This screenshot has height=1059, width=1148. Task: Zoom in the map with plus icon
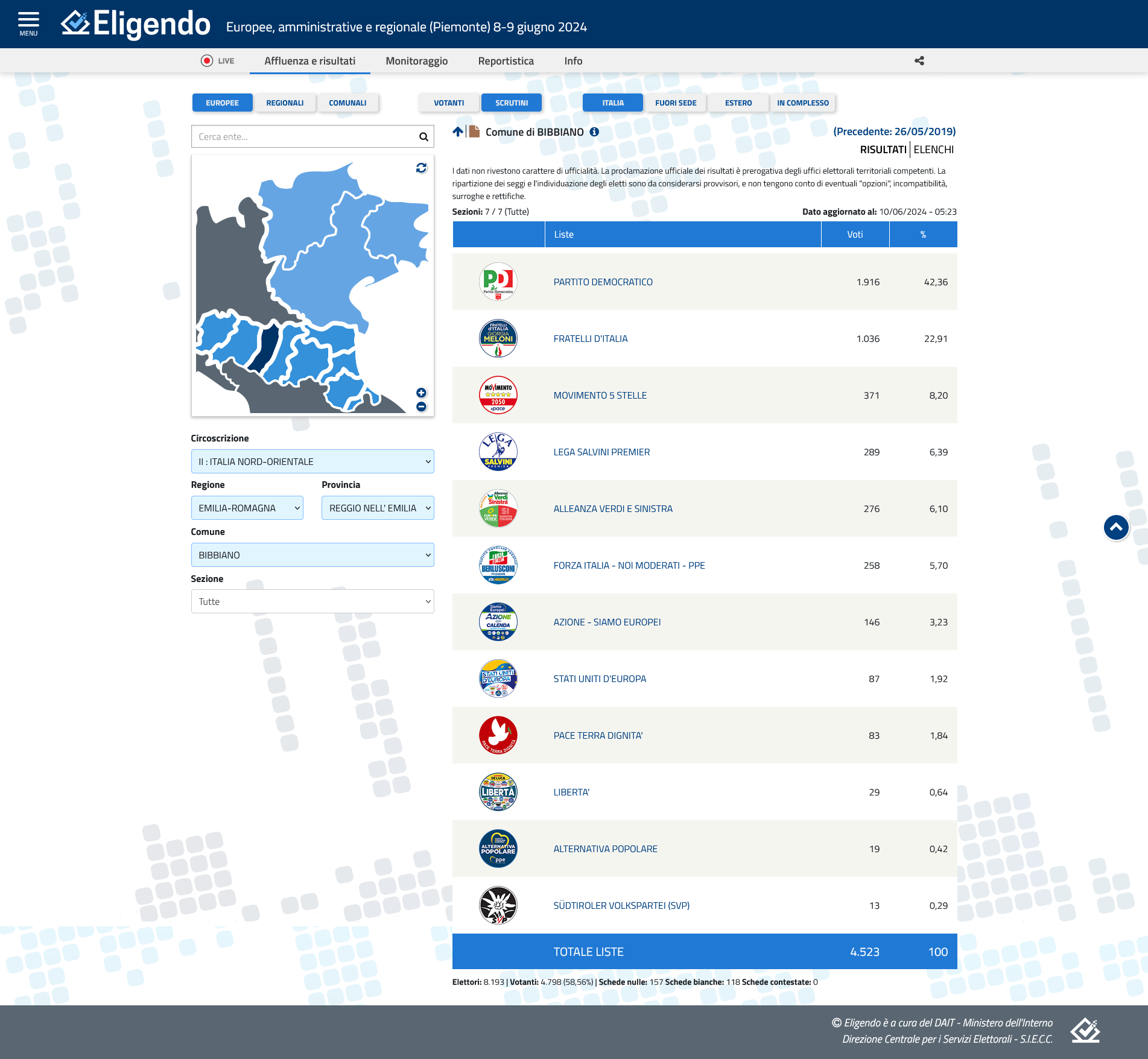coord(421,393)
